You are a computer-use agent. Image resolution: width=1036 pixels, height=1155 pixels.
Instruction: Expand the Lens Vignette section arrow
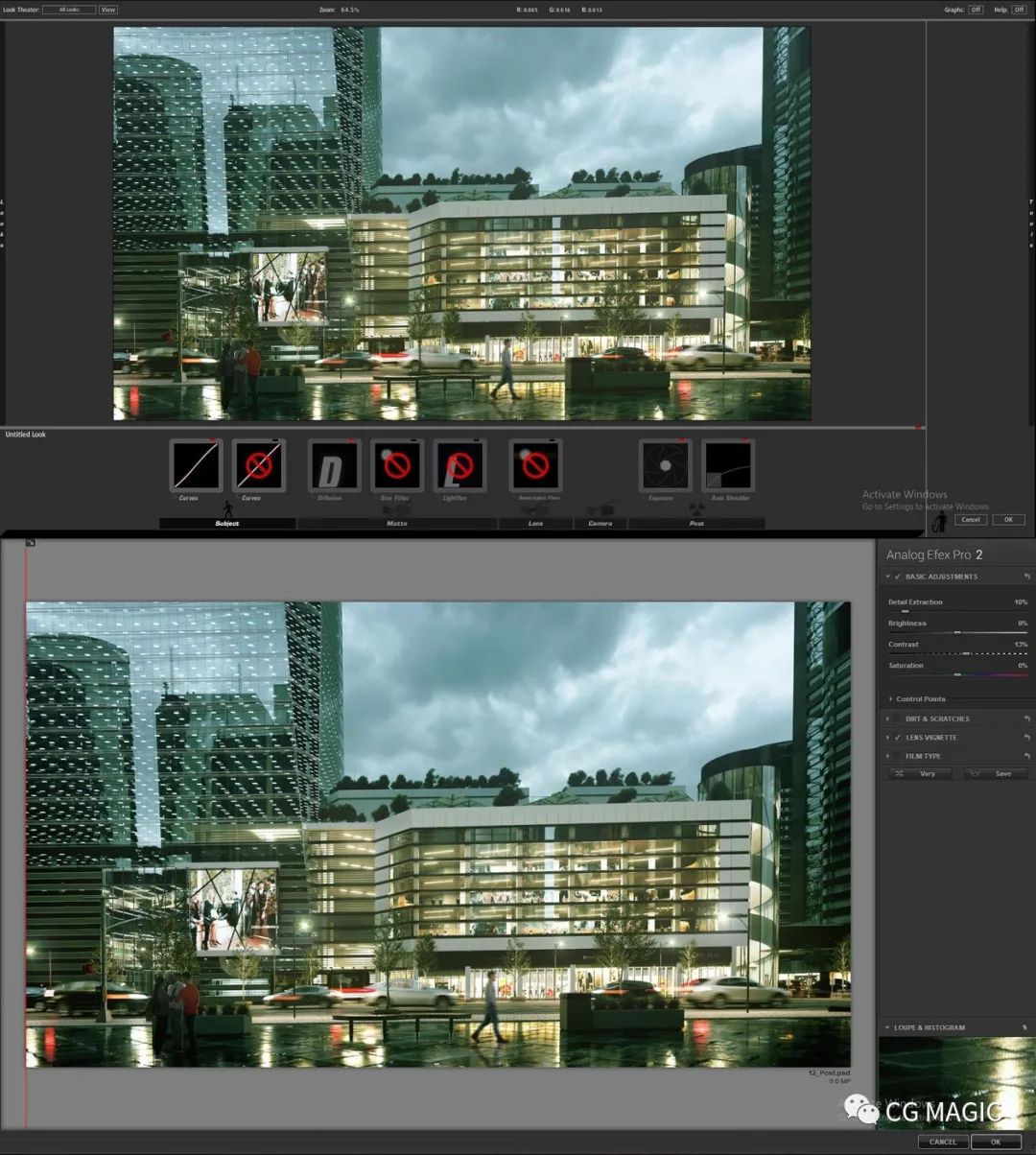(x=888, y=738)
